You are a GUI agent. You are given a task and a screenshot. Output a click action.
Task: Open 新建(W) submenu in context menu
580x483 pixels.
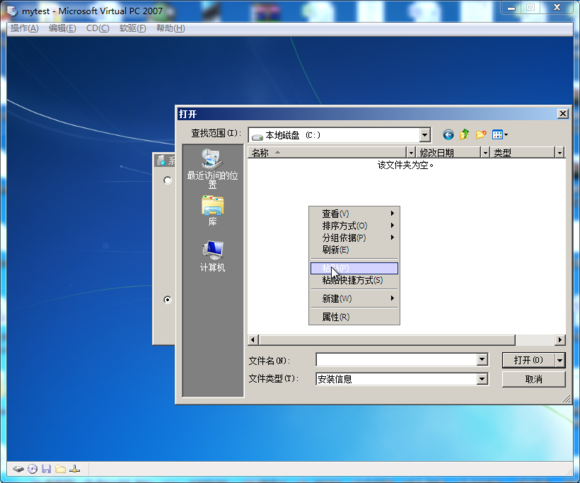pos(354,298)
